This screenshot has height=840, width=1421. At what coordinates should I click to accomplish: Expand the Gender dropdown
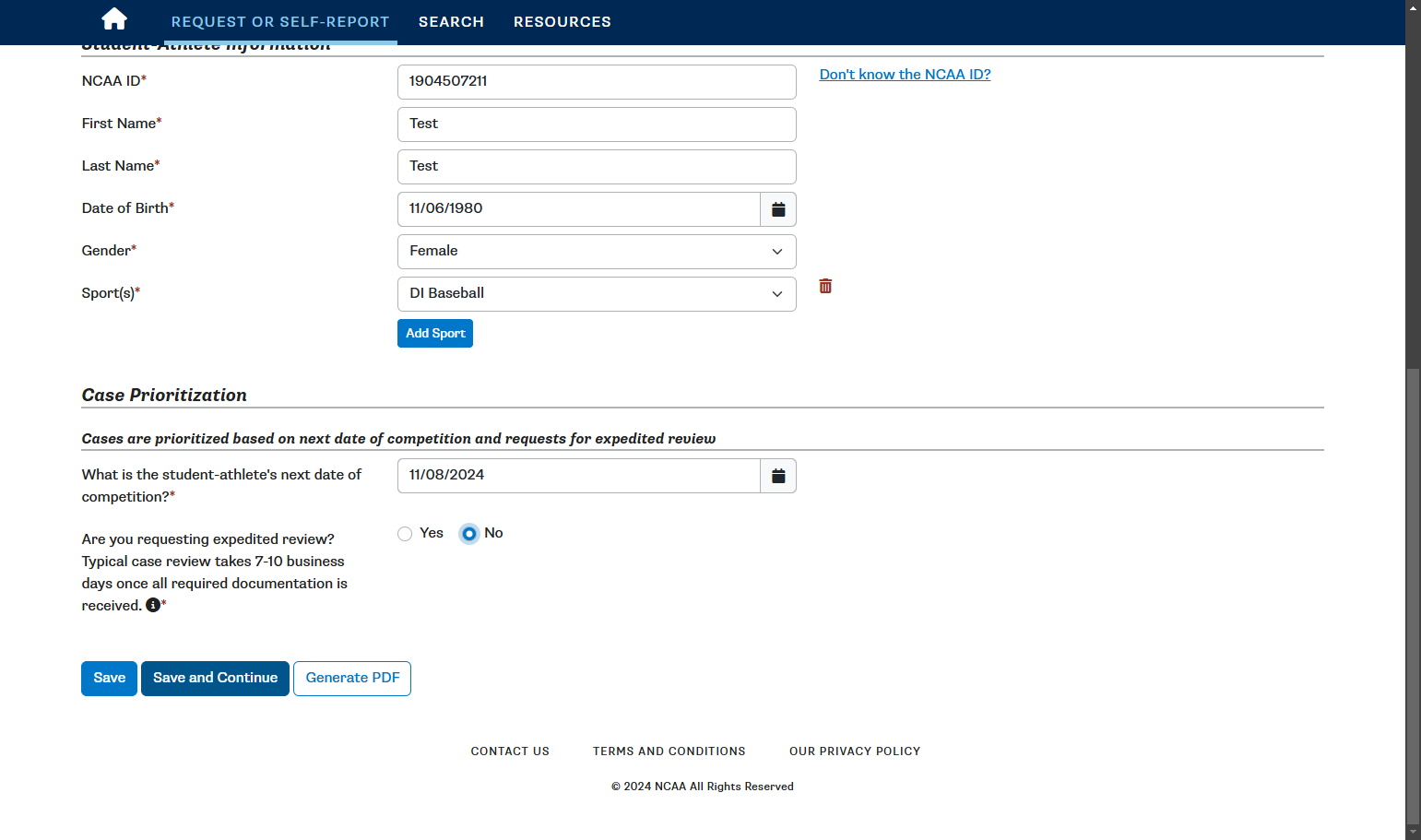point(597,252)
